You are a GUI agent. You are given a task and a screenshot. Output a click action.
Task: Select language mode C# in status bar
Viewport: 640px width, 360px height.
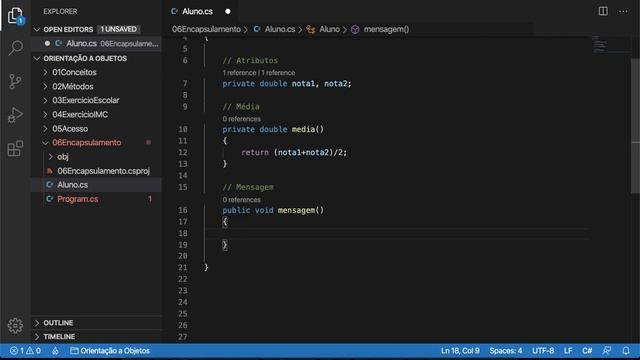pyautogui.click(x=587, y=351)
